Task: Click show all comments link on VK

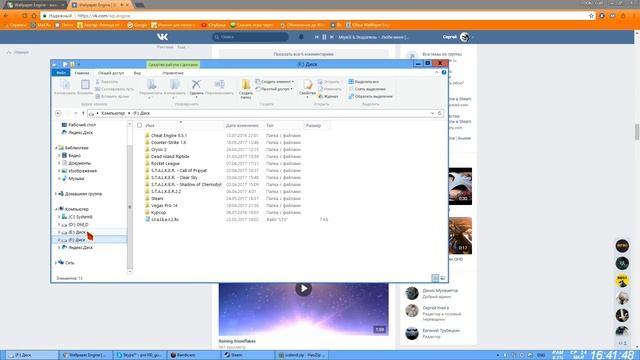Action: 304,54
